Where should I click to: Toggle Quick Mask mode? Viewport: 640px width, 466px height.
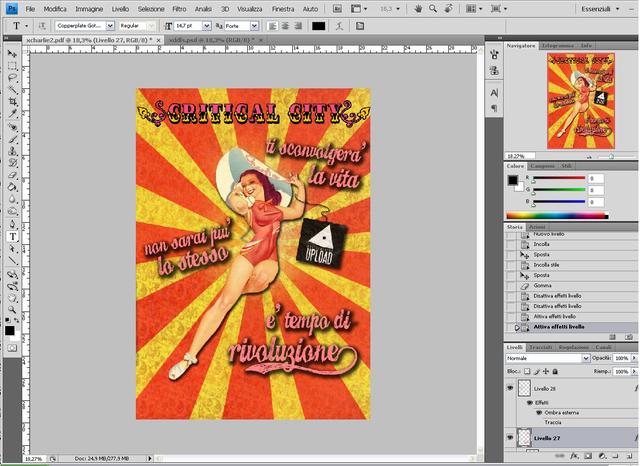(12, 348)
